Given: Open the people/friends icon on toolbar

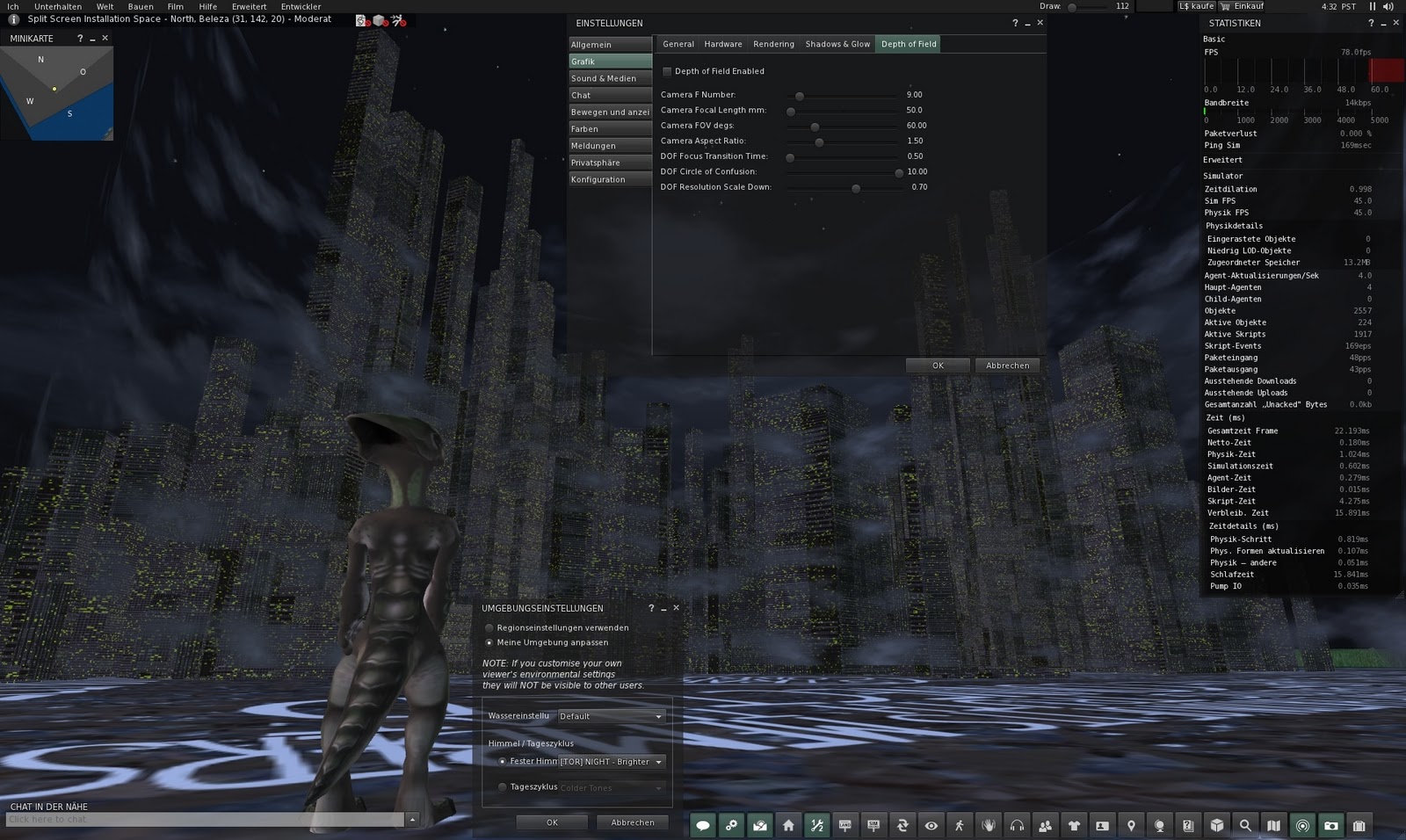Looking at the screenshot, I should click(1045, 826).
